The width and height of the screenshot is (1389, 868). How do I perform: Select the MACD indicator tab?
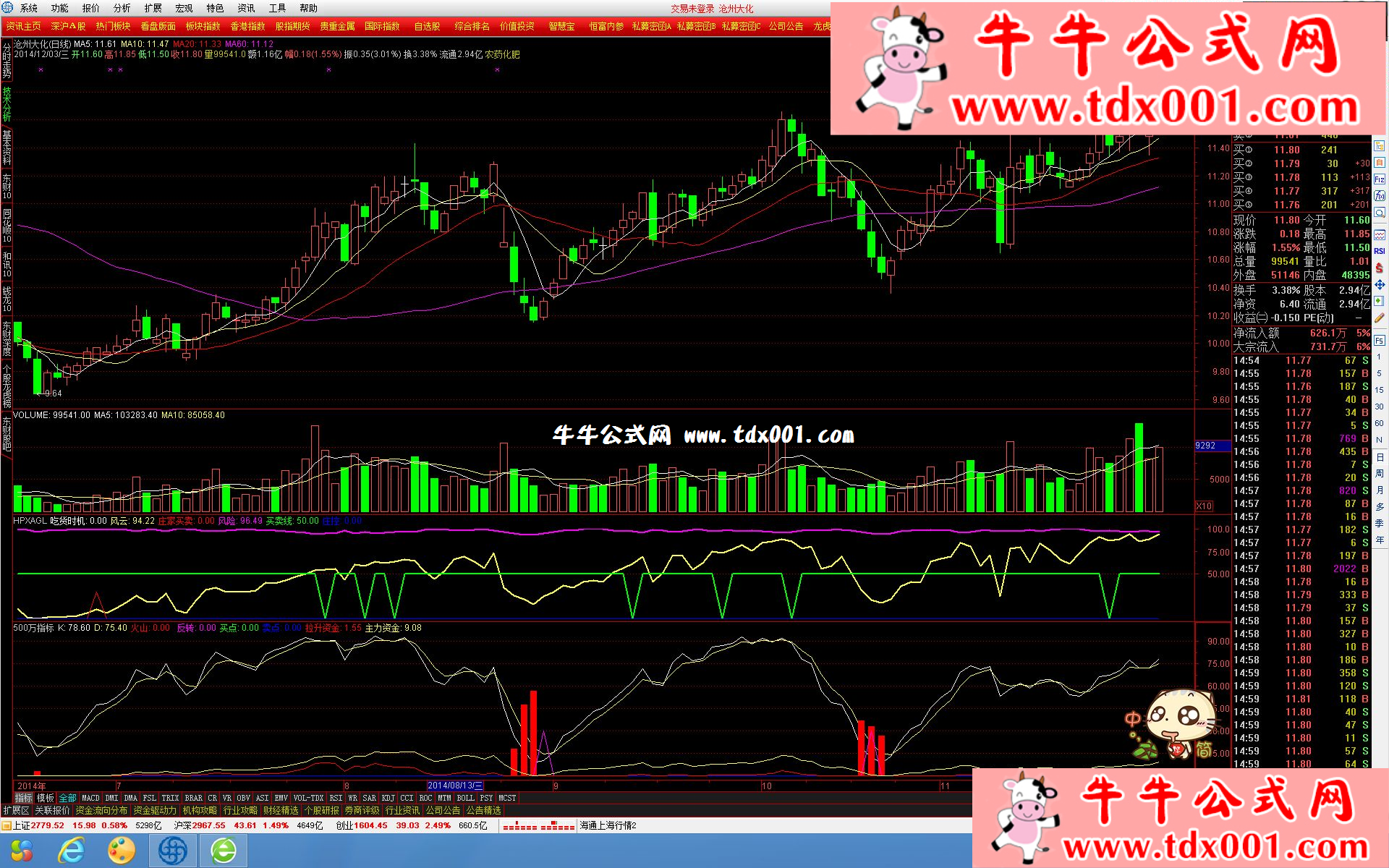[91, 798]
